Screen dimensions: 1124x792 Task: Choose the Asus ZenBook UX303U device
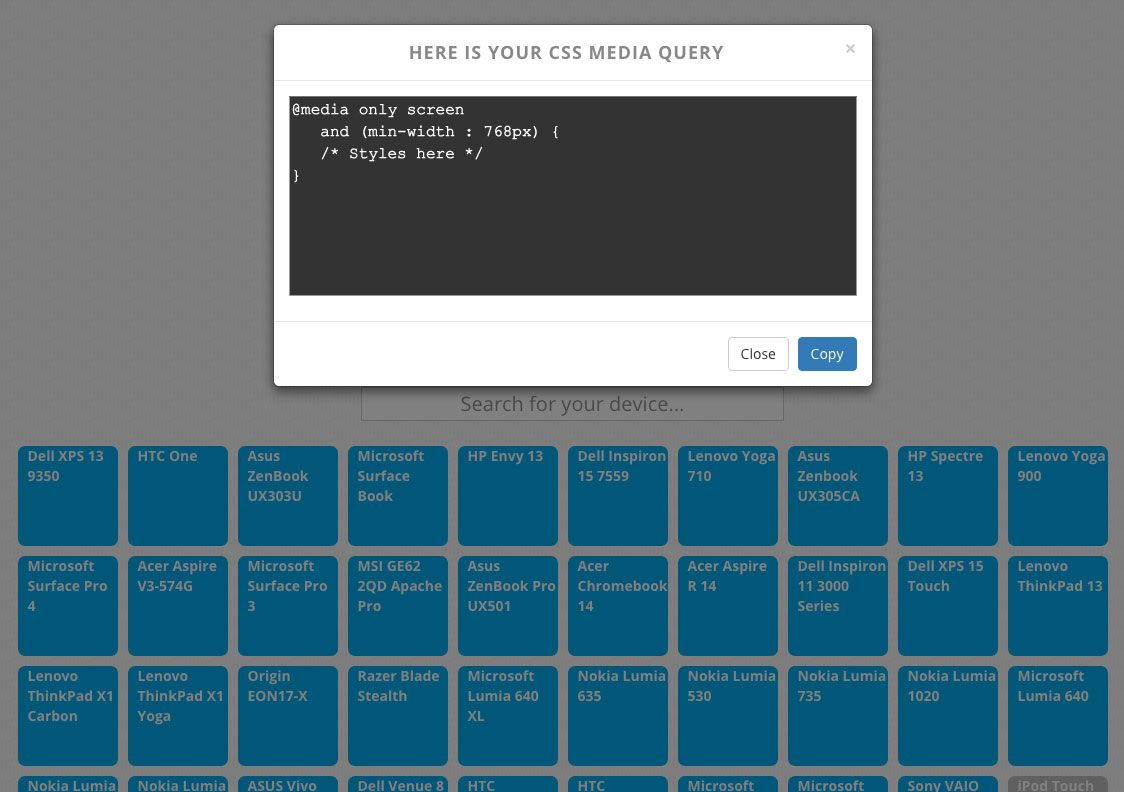pyautogui.click(x=287, y=495)
